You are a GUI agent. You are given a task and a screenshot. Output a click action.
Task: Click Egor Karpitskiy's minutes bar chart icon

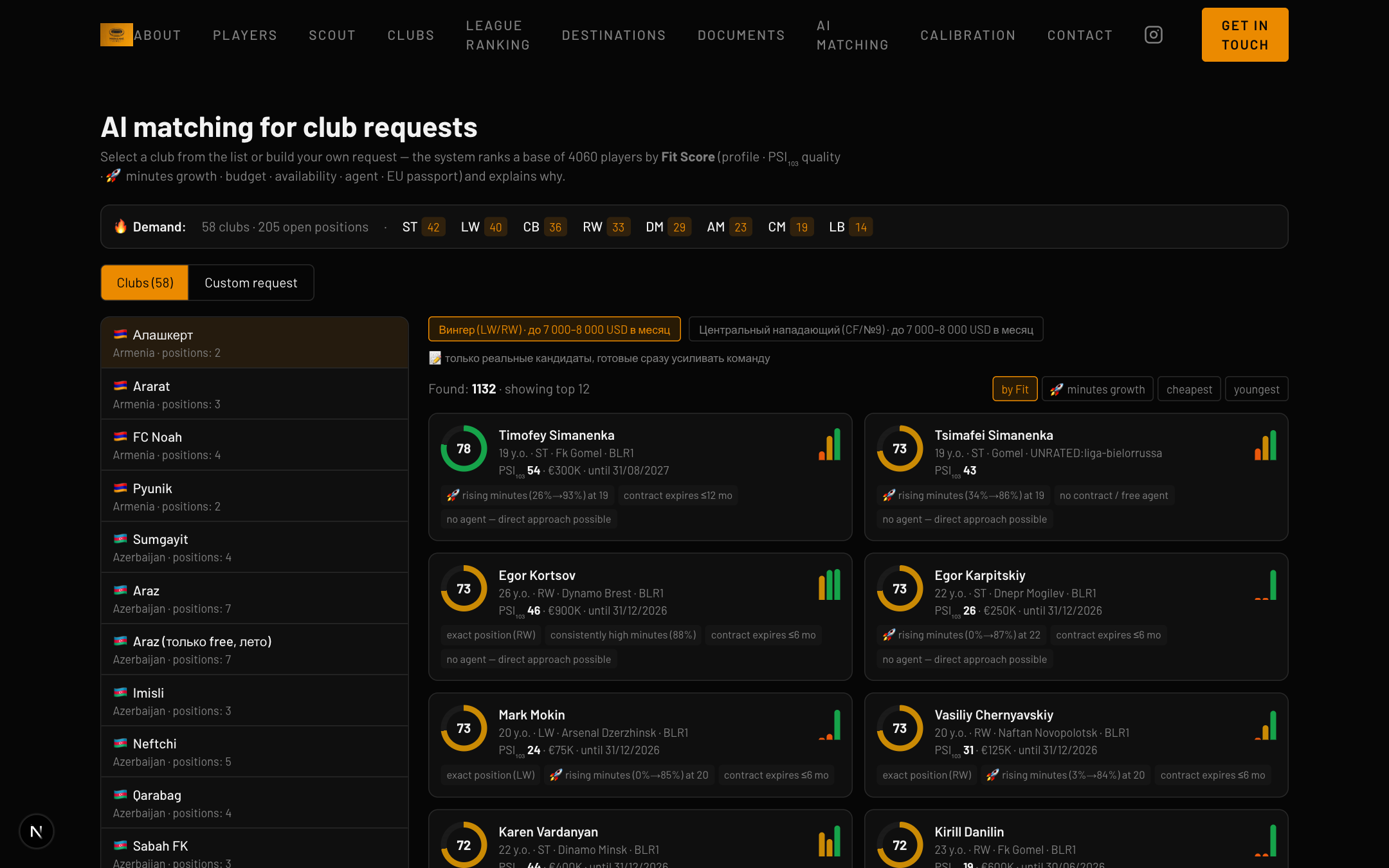(x=1266, y=584)
